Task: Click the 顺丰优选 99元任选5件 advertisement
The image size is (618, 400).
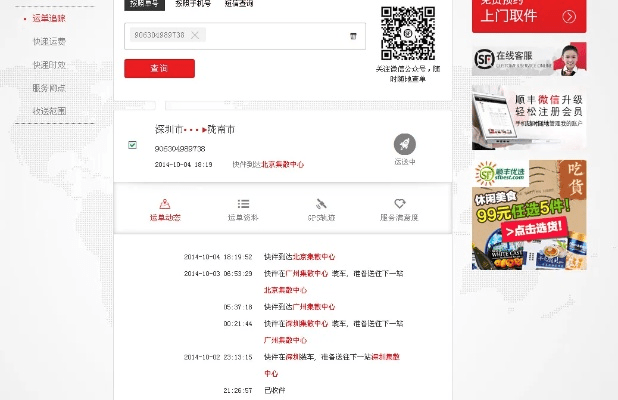Action: pyautogui.click(x=529, y=215)
